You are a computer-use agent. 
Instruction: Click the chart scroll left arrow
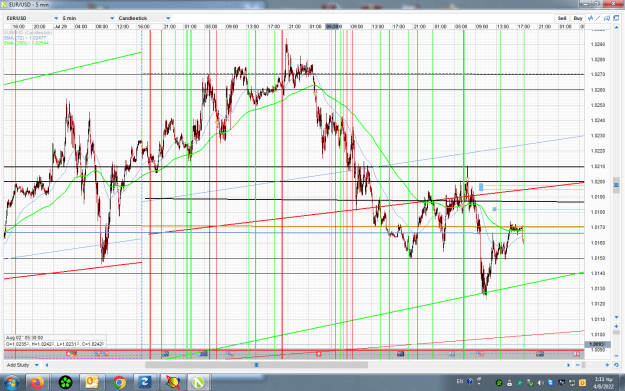[x=47, y=365]
